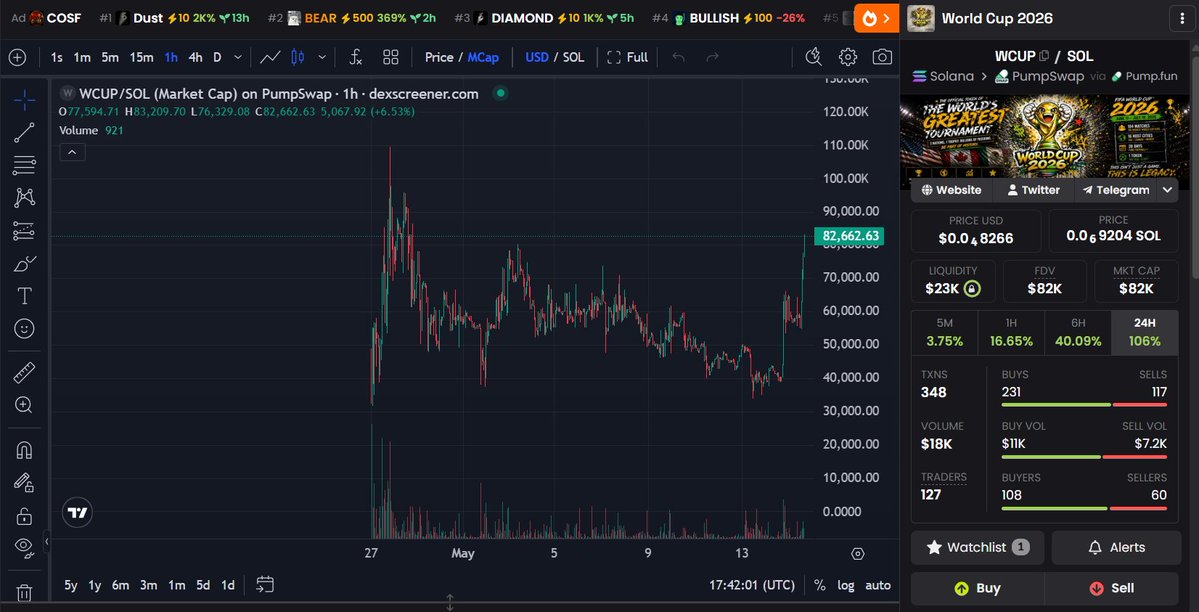Select the XABCD pattern tool
The height and width of the screenshot is (612, 1199).
[x=24, y=198]
